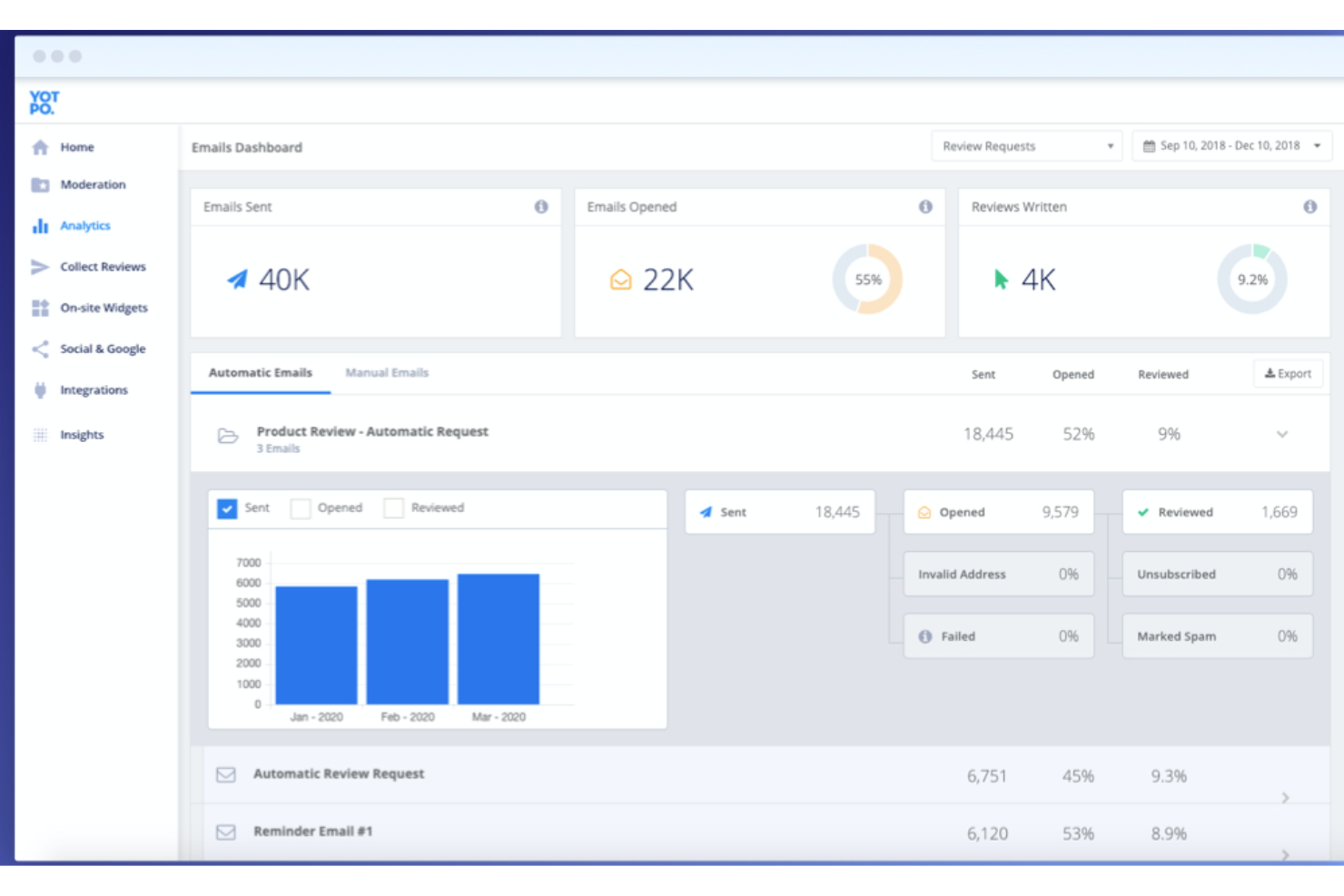Screen dimensions: 1344x896
Task: Click the Export button
Action: click(x=1288, y=373)
